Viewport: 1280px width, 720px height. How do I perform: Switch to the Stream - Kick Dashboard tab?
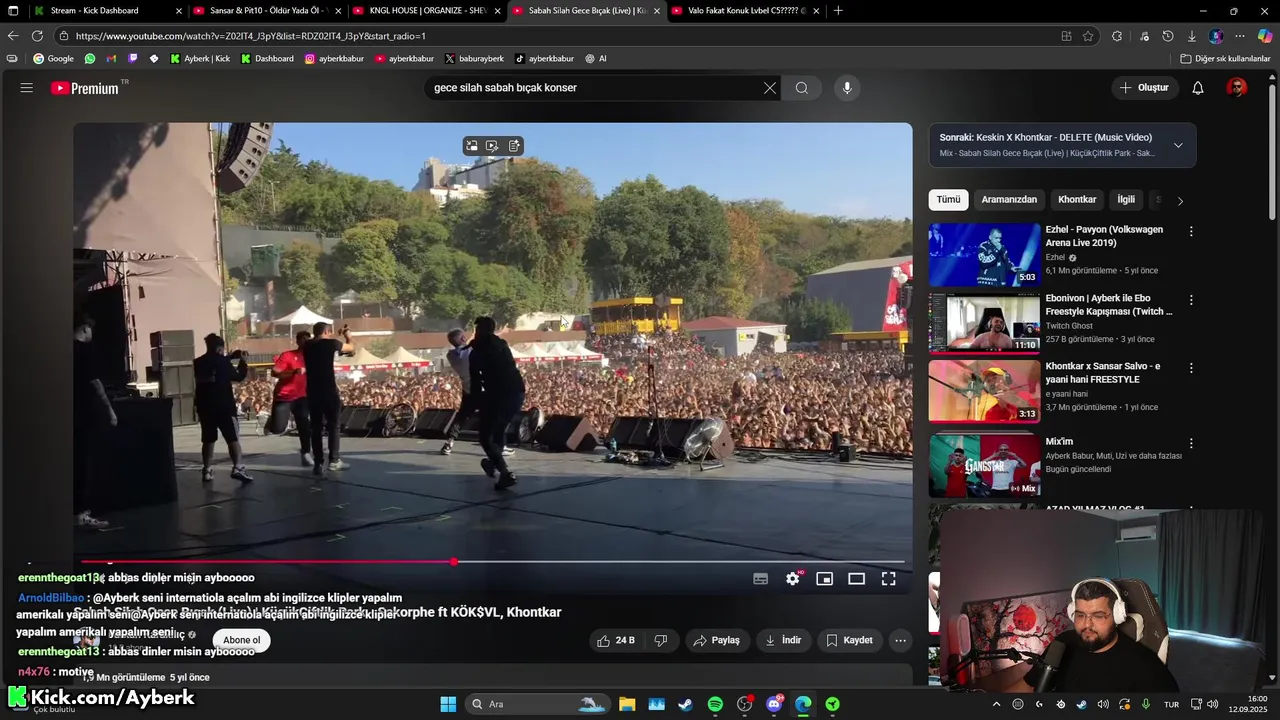tap(108, 11)
